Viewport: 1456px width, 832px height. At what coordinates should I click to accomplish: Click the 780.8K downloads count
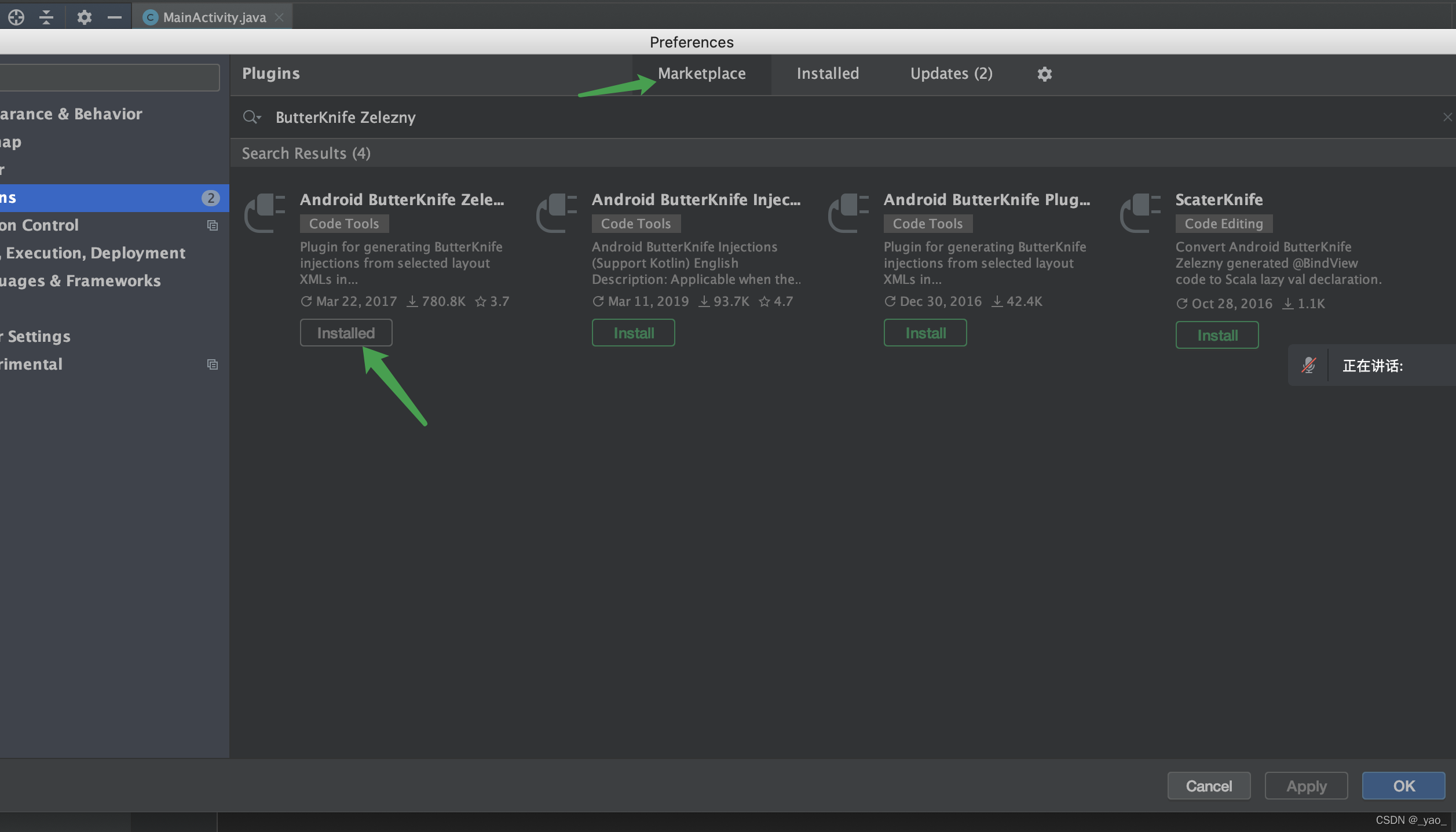pyautogui.click(x=437, y=301)
